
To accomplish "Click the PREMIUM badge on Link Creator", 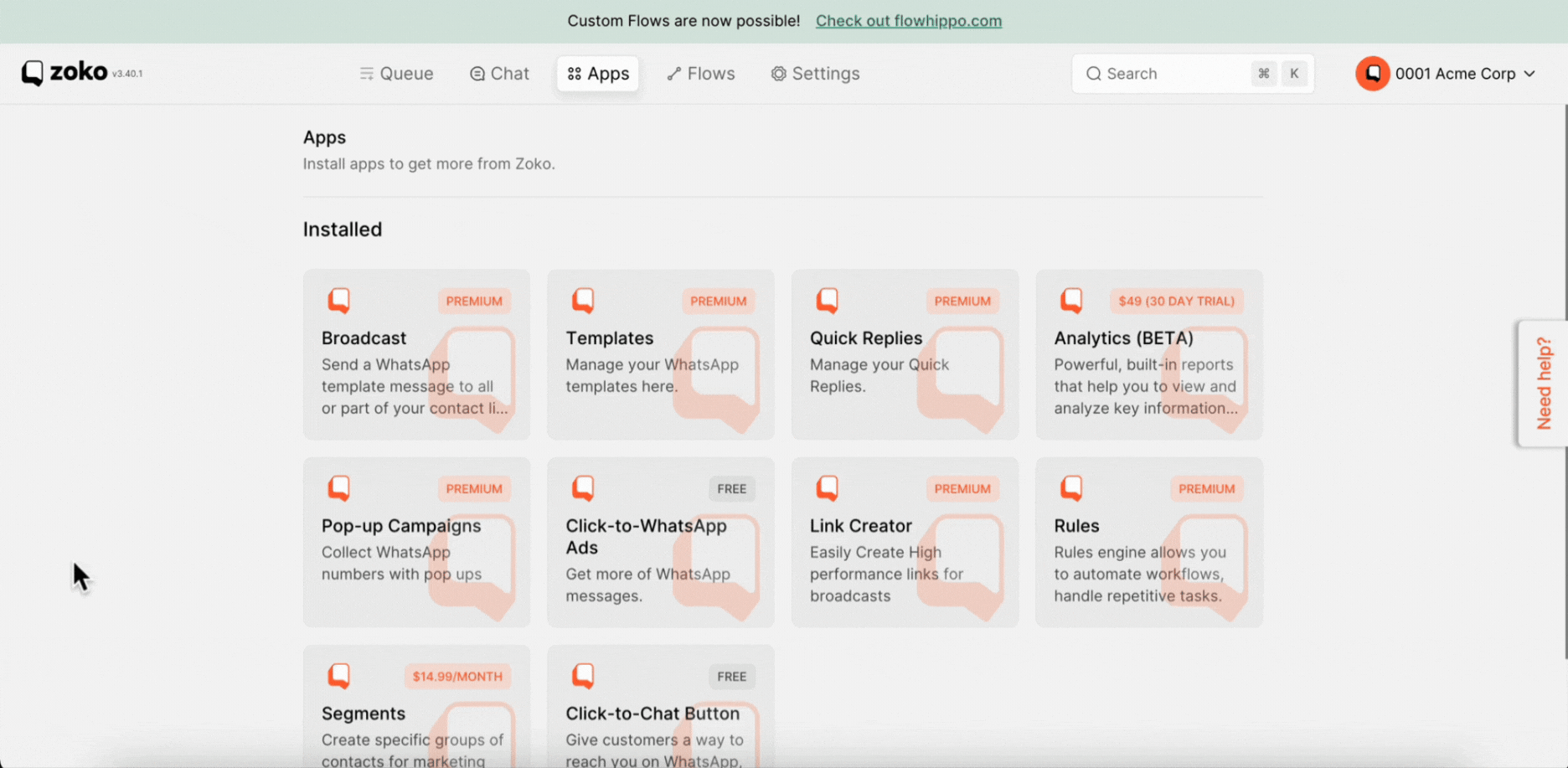I will coord(962,488).
